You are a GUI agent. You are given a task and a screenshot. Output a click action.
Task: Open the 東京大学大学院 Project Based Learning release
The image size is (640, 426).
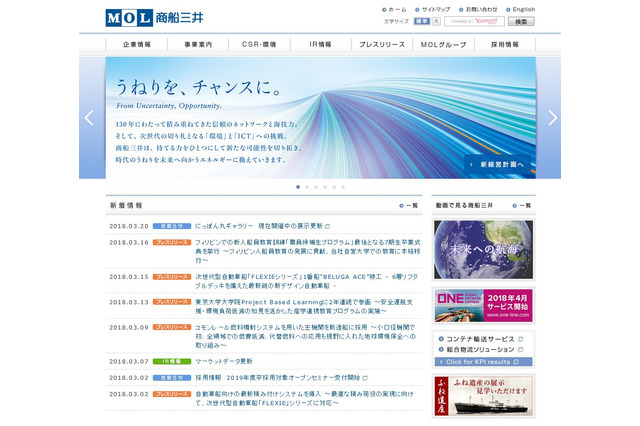[x=304, y=306]
